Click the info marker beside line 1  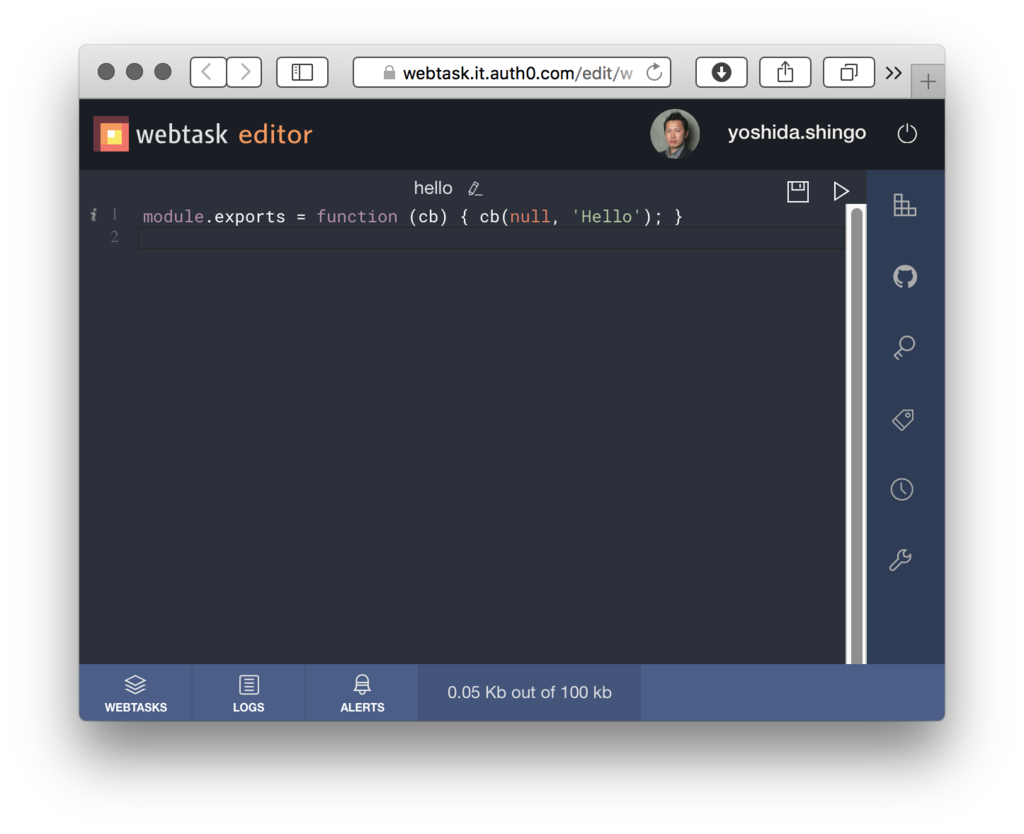pos(94,214)
